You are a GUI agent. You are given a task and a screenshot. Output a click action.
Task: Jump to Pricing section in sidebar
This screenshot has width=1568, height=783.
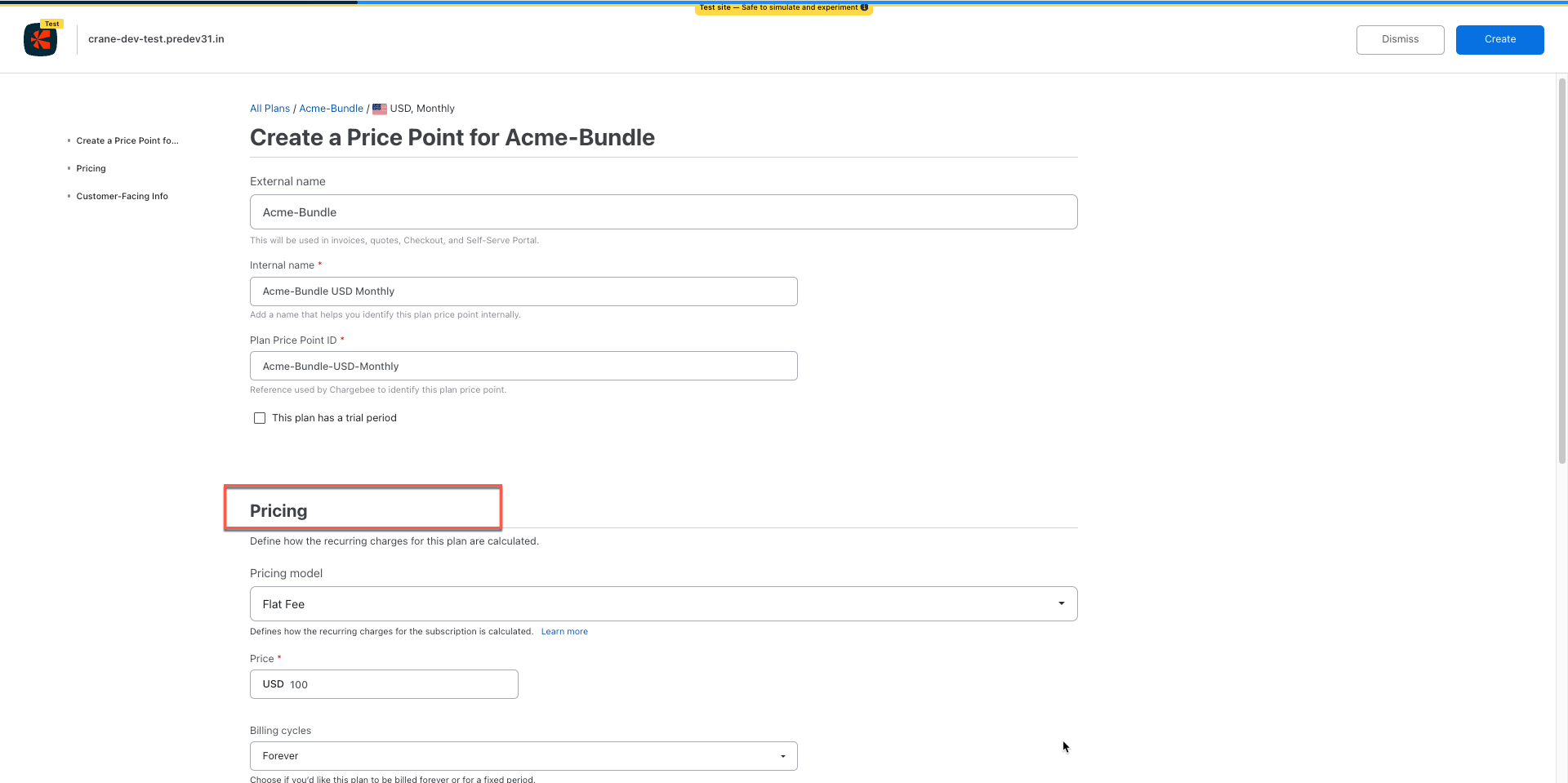[x=91, y=168]
